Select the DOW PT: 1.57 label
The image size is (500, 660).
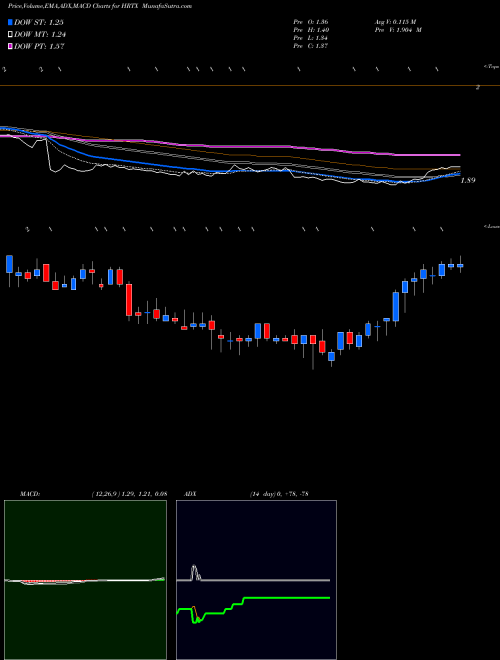39,47
